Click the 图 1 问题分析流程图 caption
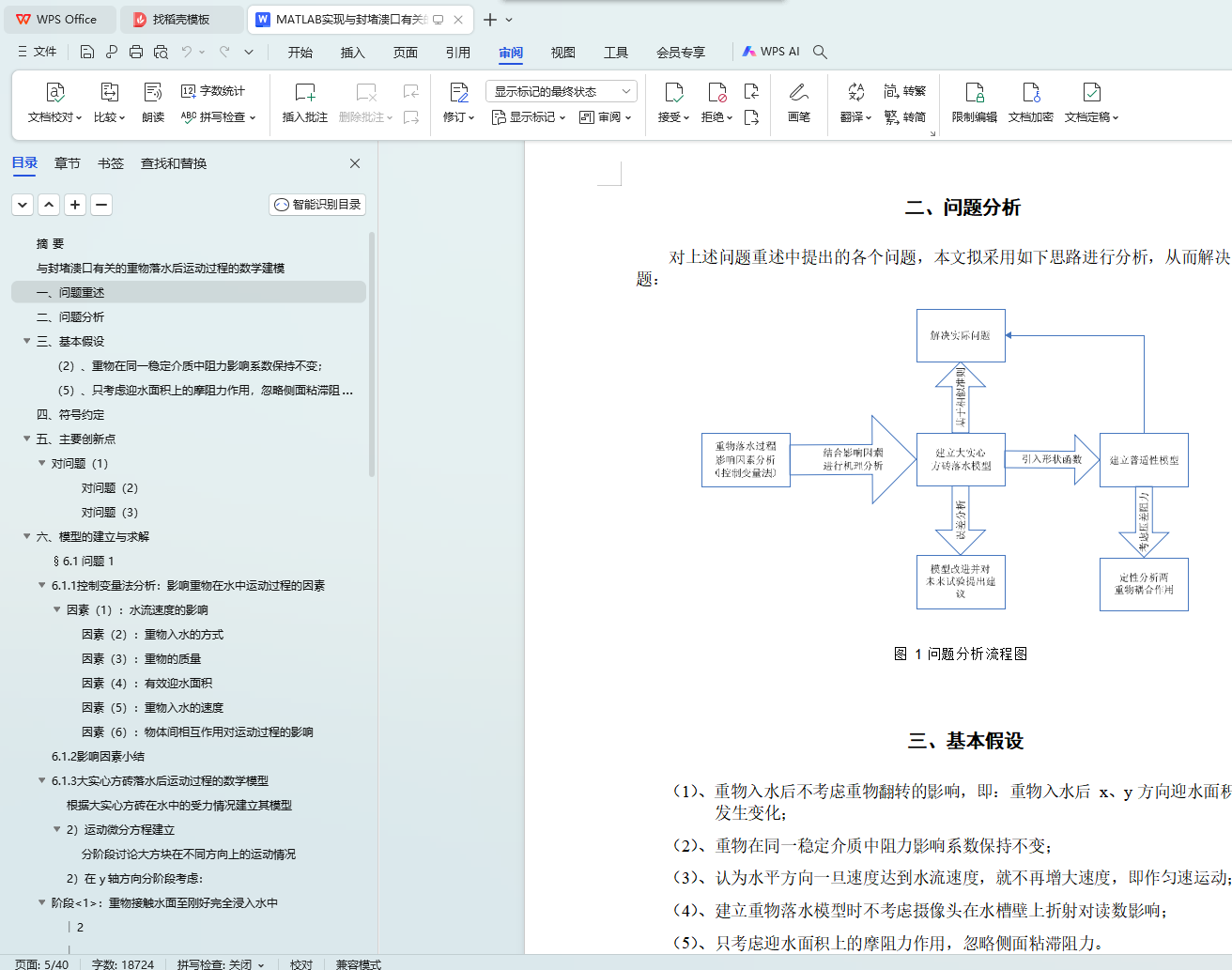Viewport: 1232px width, 970px height. point(961,654)
